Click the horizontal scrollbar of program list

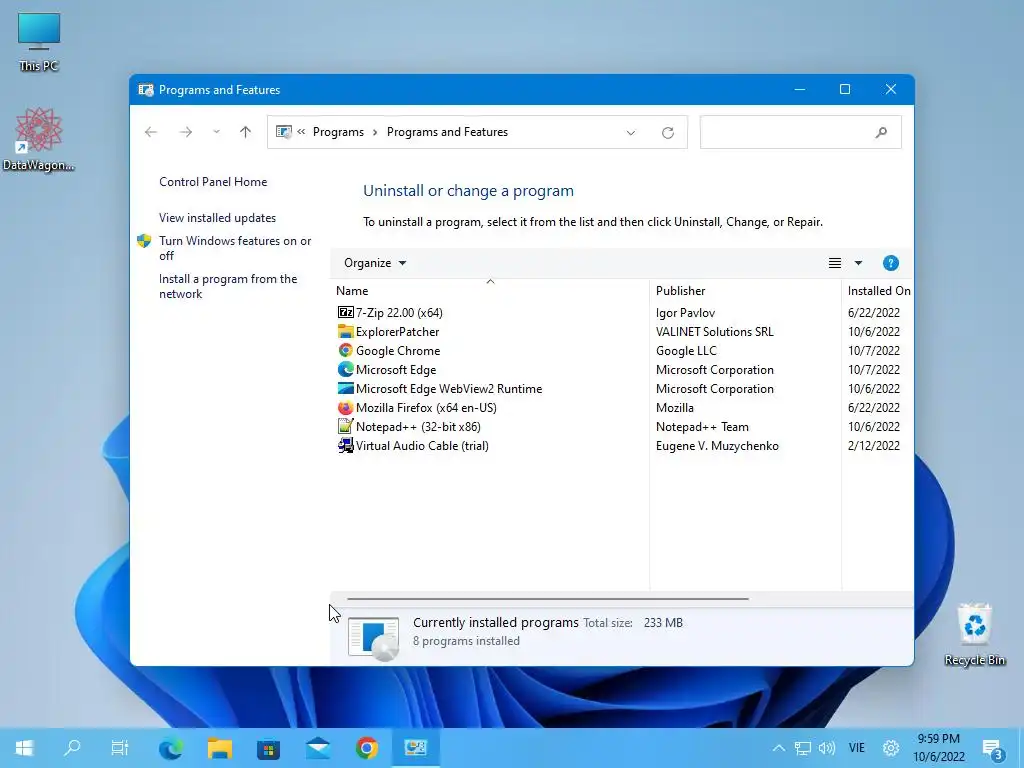547,598
